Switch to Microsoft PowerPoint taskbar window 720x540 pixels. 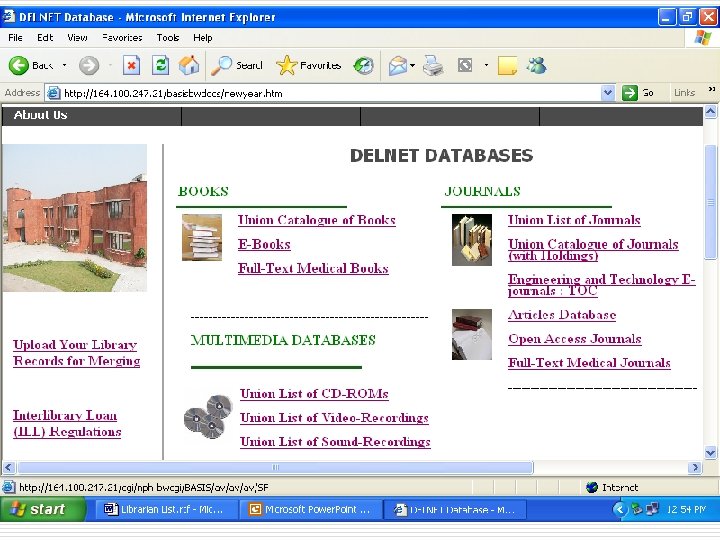click(312, 509)
